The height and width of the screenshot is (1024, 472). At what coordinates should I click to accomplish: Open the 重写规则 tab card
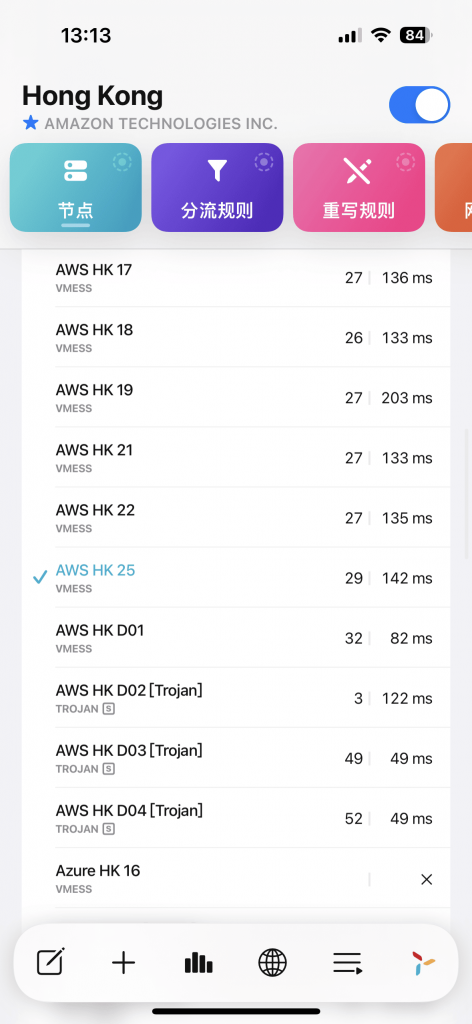pos(359,187)
